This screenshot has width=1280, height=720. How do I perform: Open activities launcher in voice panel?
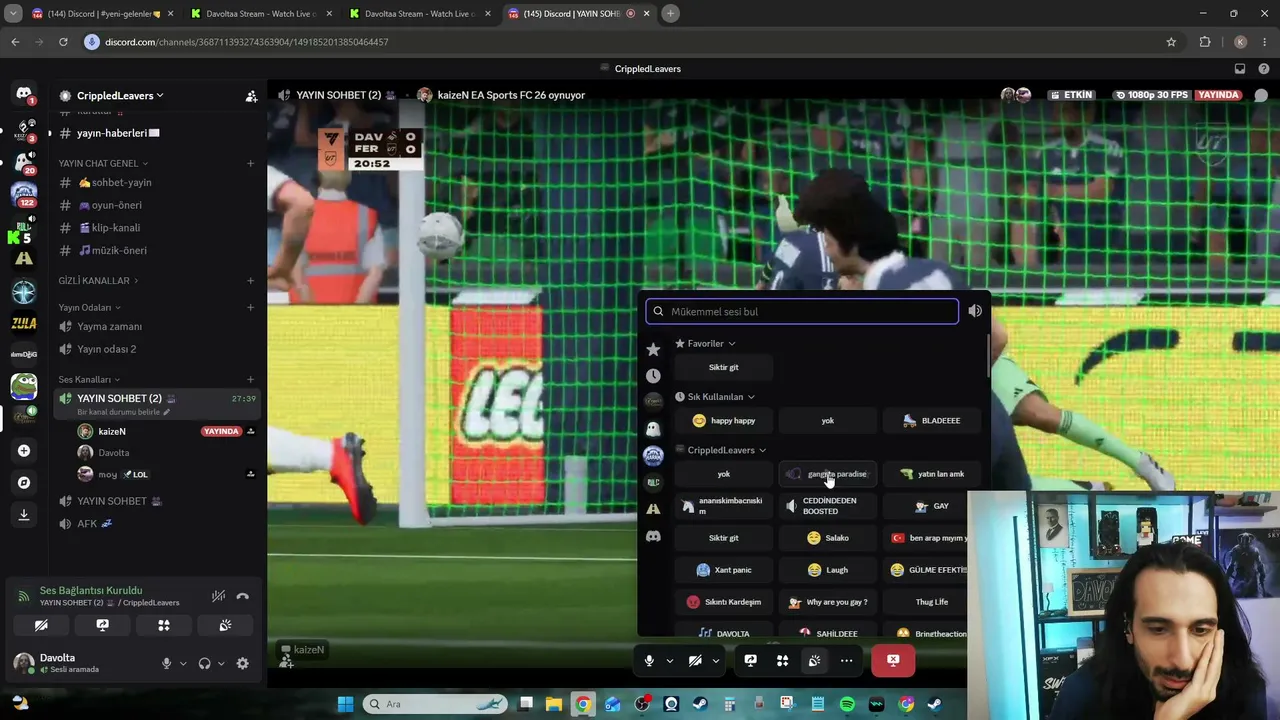coord(164,625)
